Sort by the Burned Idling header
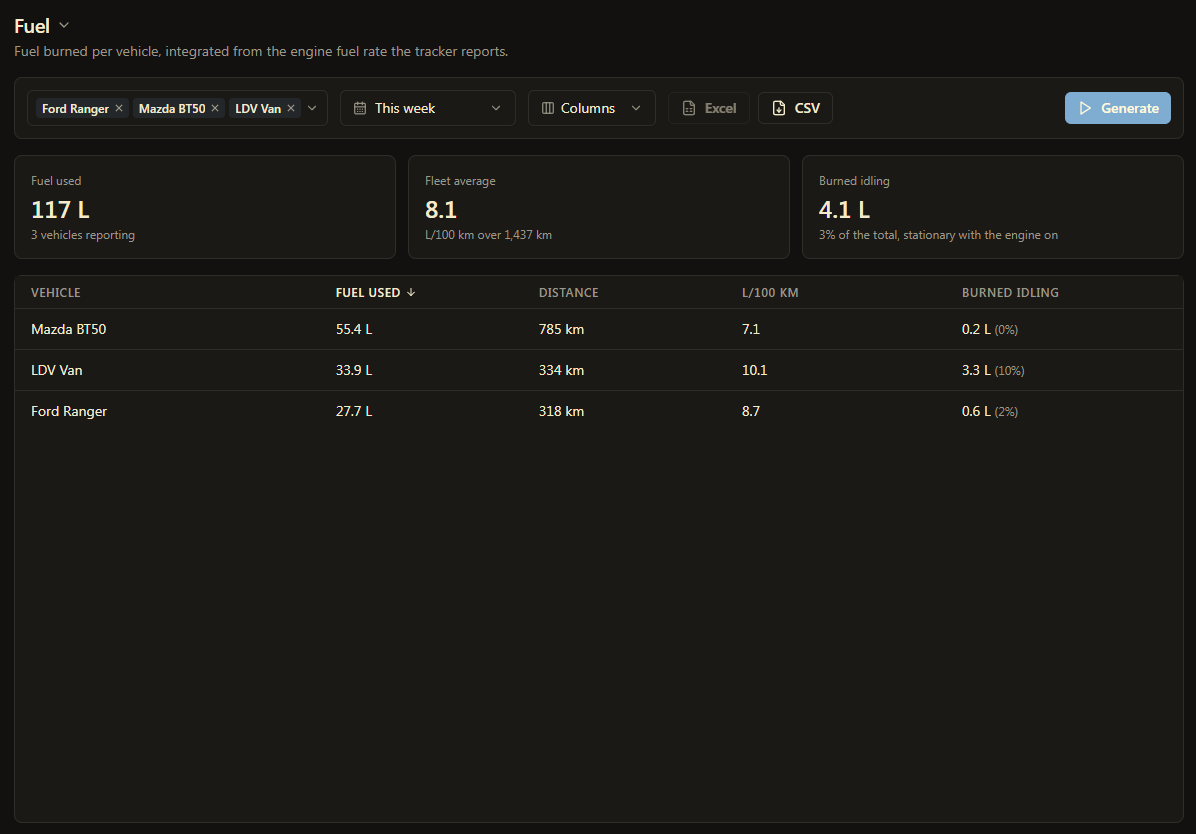1196x834 pixels. [1010, 293]
